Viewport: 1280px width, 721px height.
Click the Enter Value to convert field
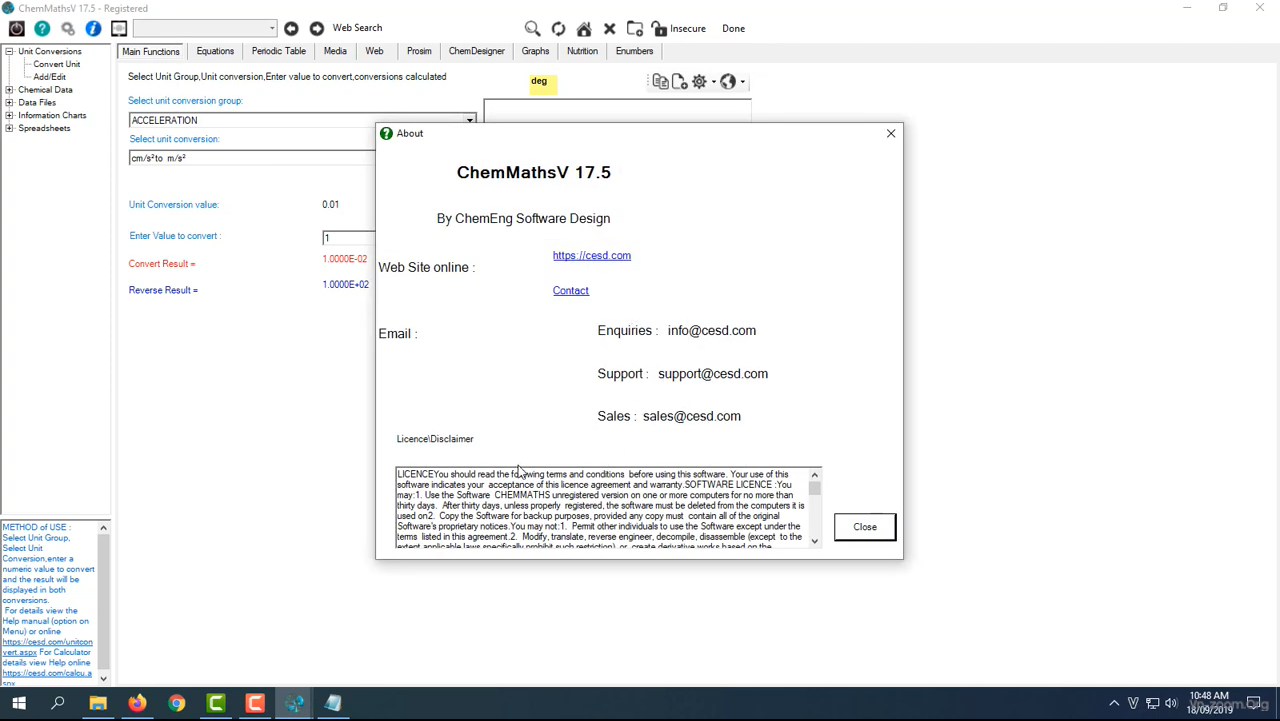pyautogui.click(x=348, y=238)
